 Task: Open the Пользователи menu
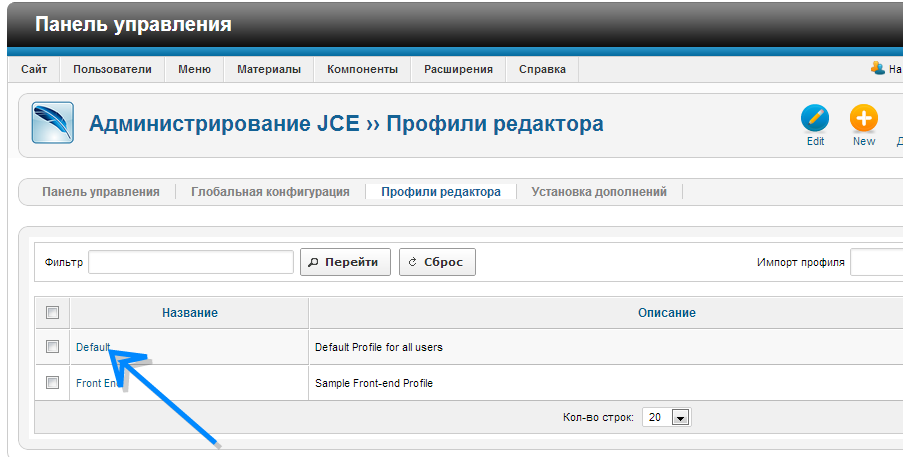tap(112, 69)
